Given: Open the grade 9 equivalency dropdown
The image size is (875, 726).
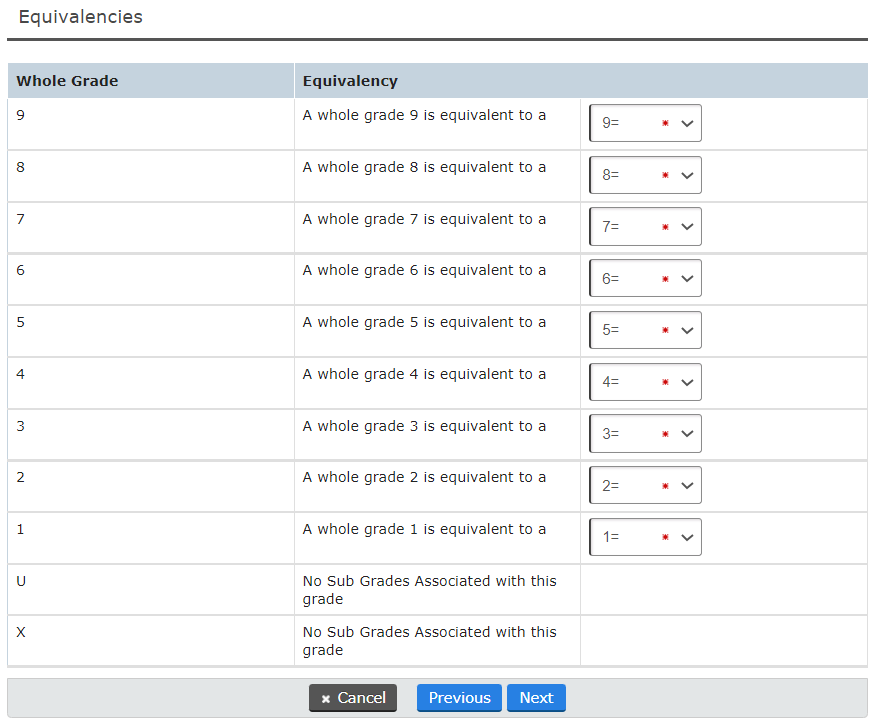Looking at the screenshot, I should coord(644,122).
